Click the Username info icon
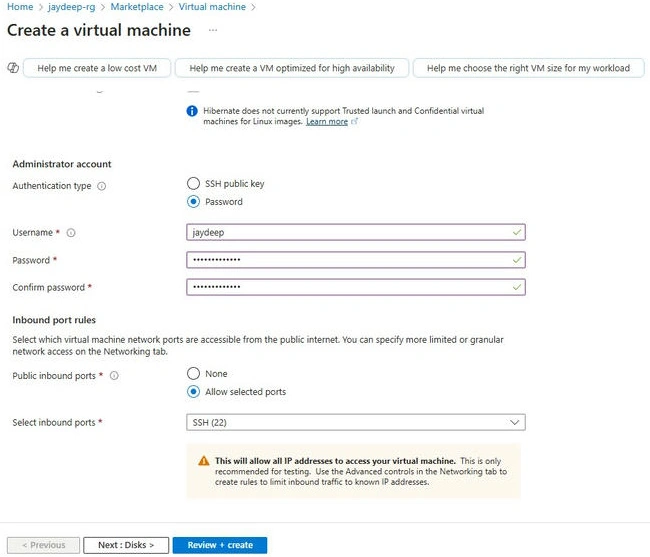This screenshot has width=650, height=557. coord(71,233)
